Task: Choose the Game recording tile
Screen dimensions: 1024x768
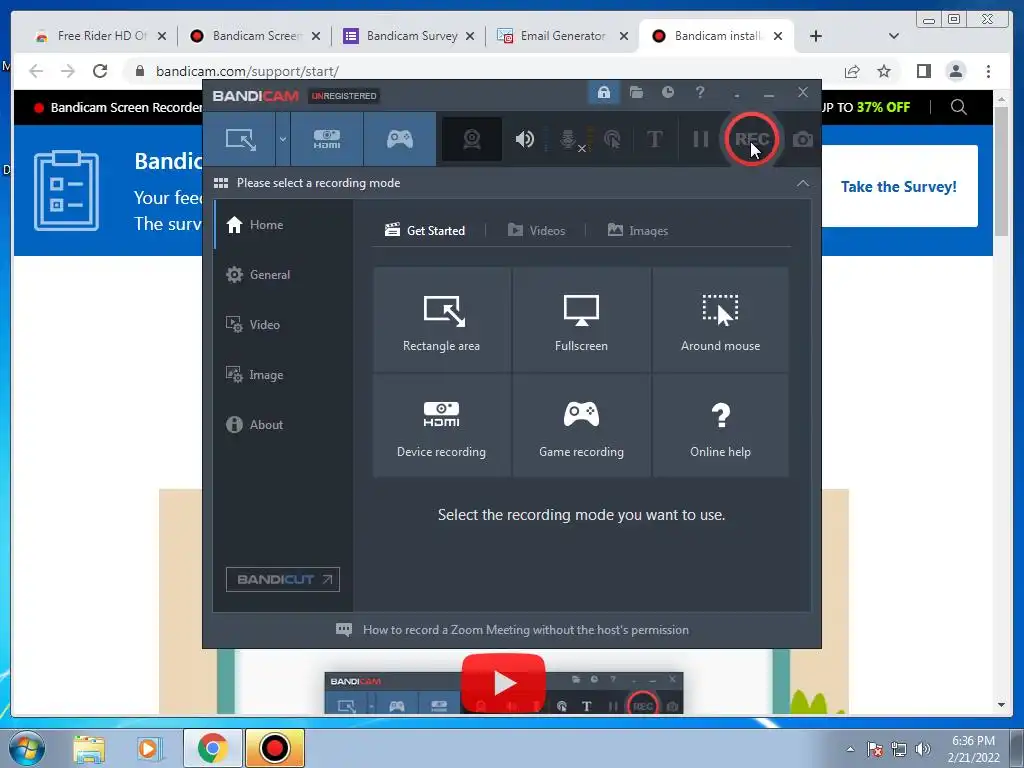Action: pos(581,426)
